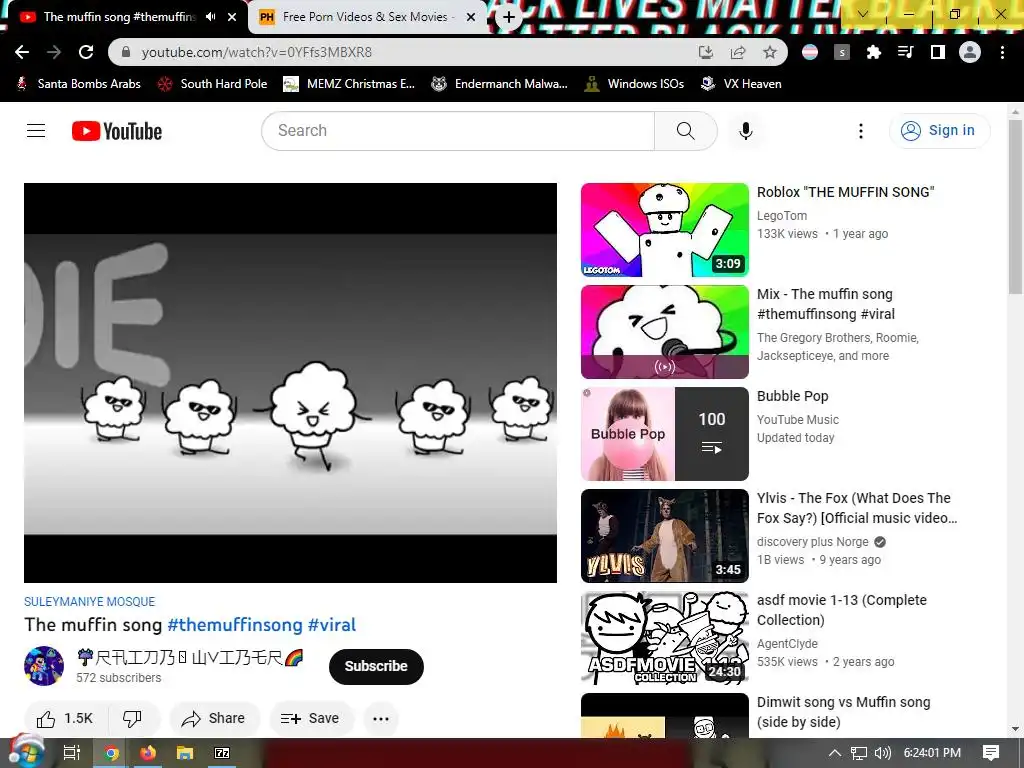Open Chrome's three-dot menu
Screen dimensions: 1024x768
pyautogui.click(x=1002, y=52)
